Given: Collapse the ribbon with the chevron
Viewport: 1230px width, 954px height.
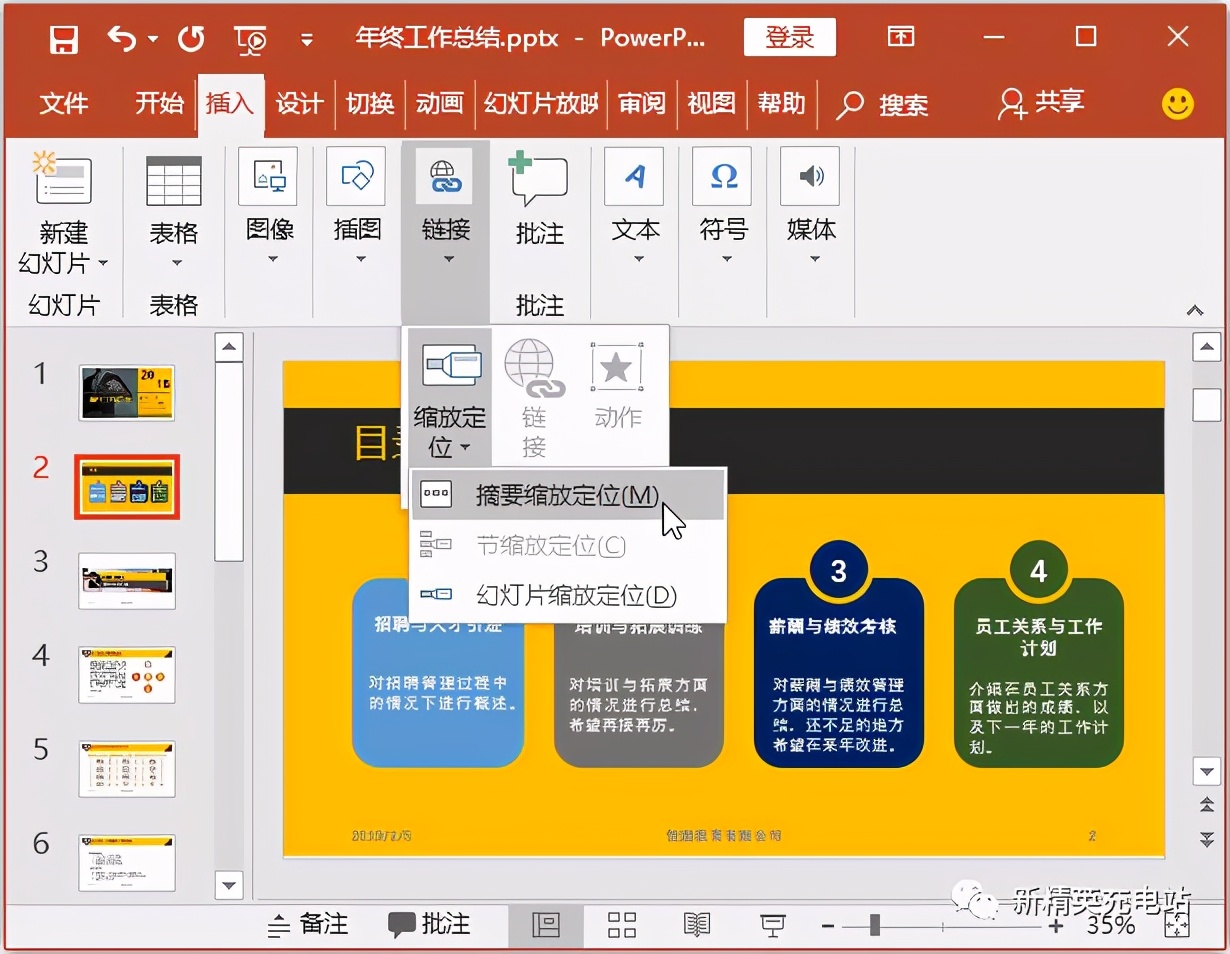Looking at the screenshot, I should 1194,310.
